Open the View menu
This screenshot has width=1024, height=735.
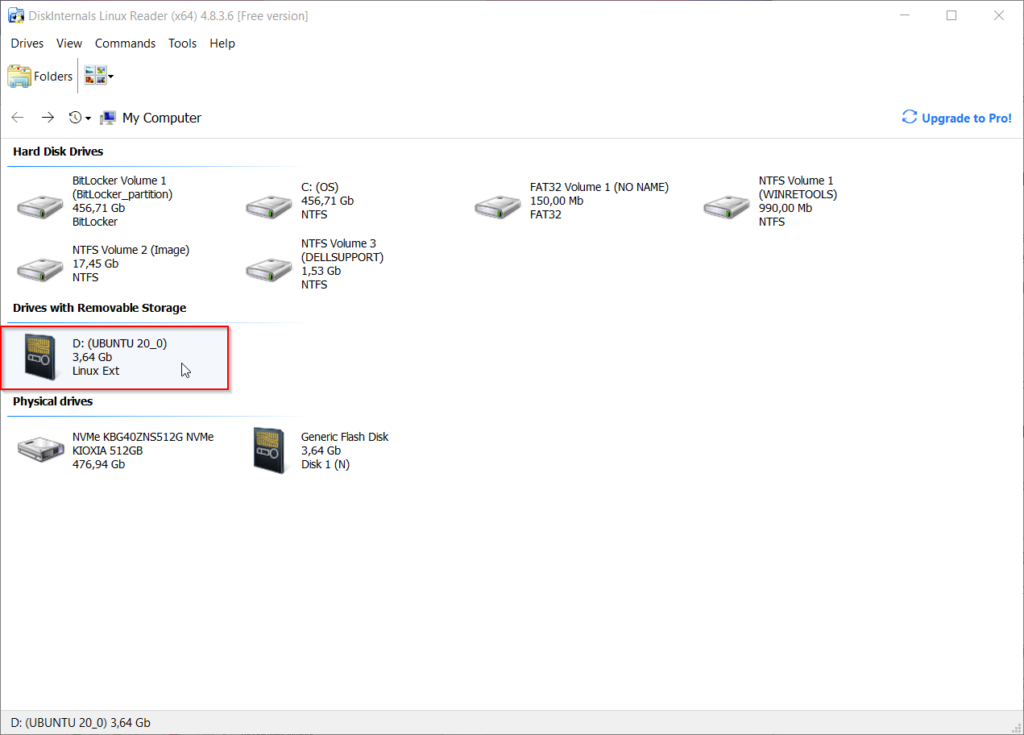[x=69, y=43]
